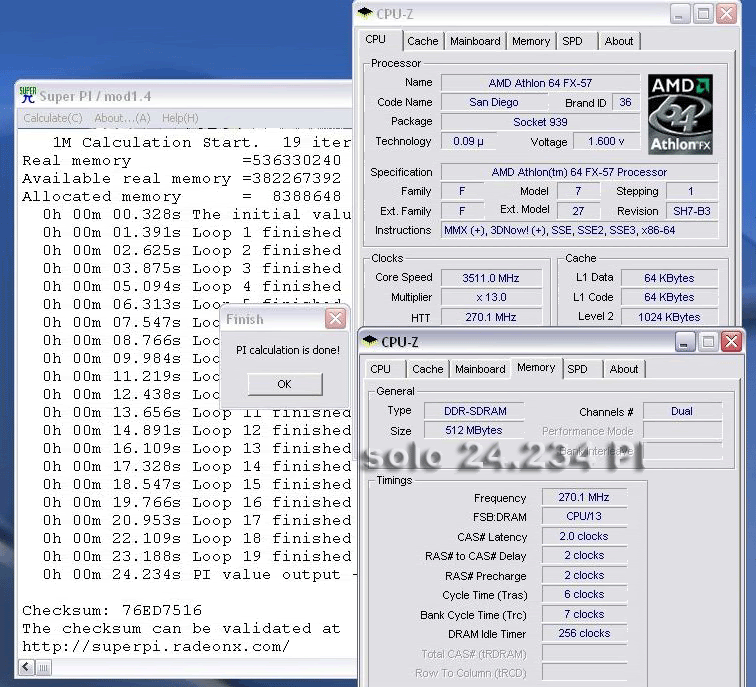Switch to Memory tab in upper CPU-Z window
The width and height of the screenshot is (756, 687).
pyautogui.click(x=531, y=41)
